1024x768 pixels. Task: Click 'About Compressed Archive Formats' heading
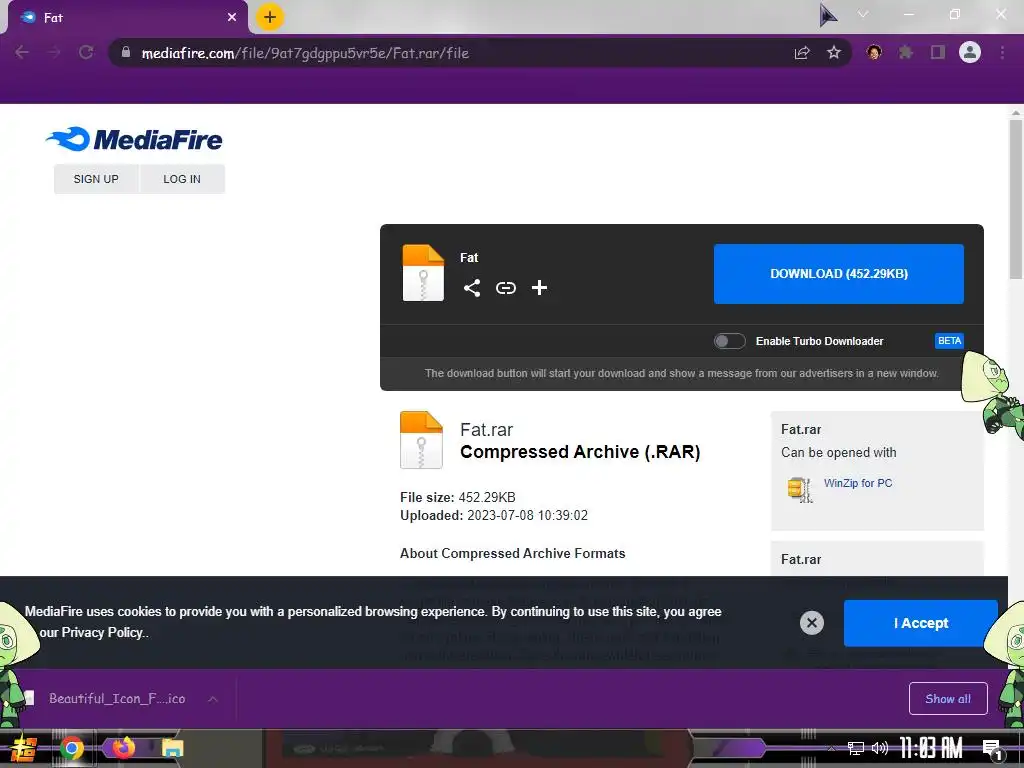click(x=513, y=553)
